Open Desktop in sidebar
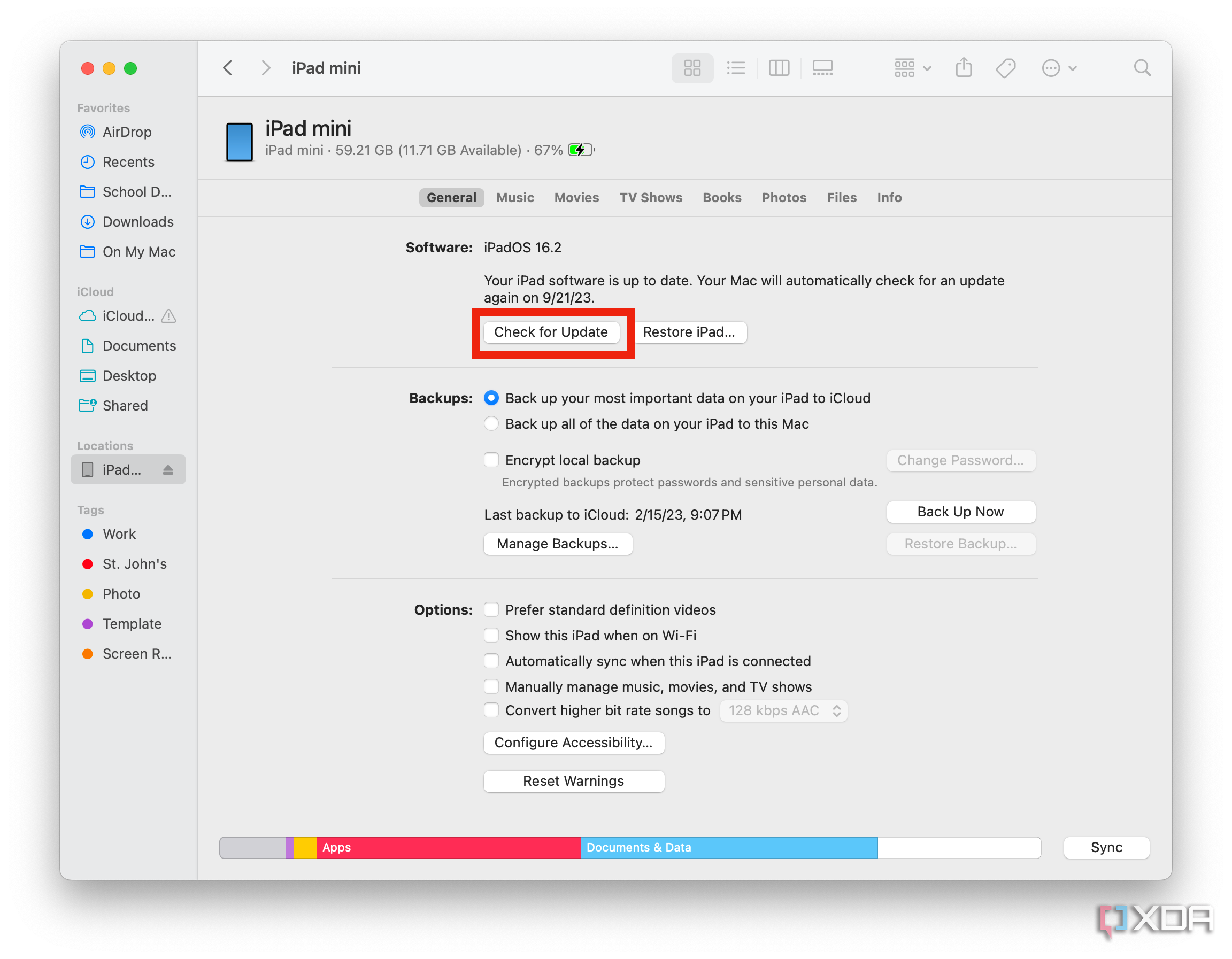This screenshot has height=959, width=1232. click(127, 375)
